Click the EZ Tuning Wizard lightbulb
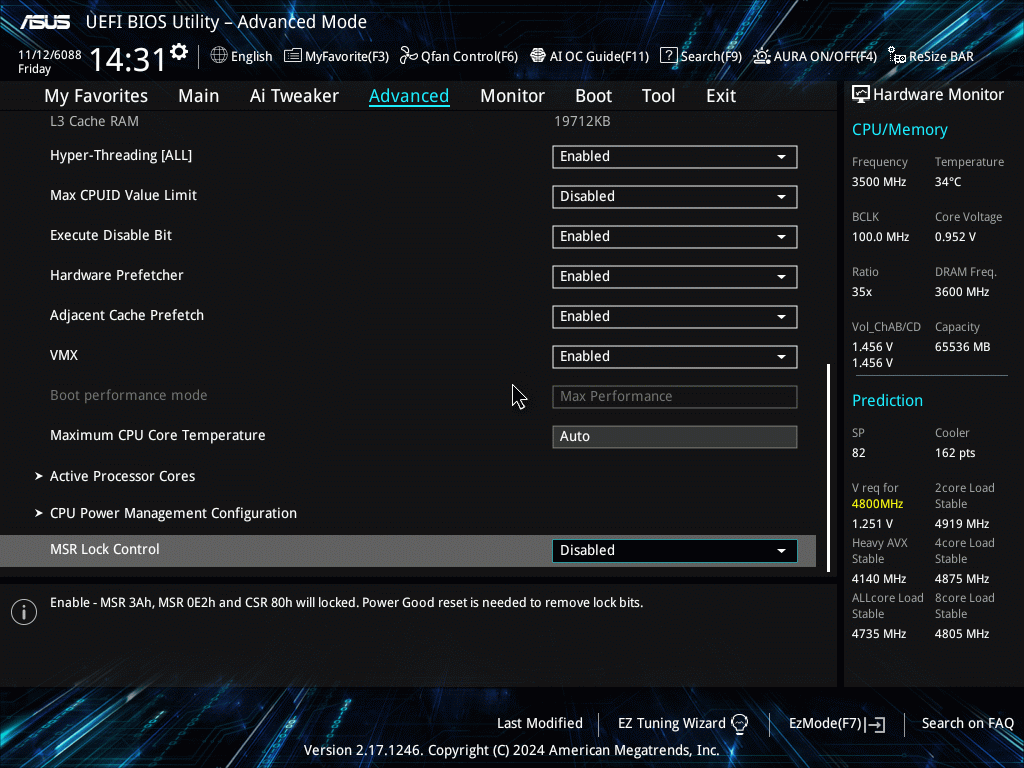1024x768 pixels. point(740,723)
